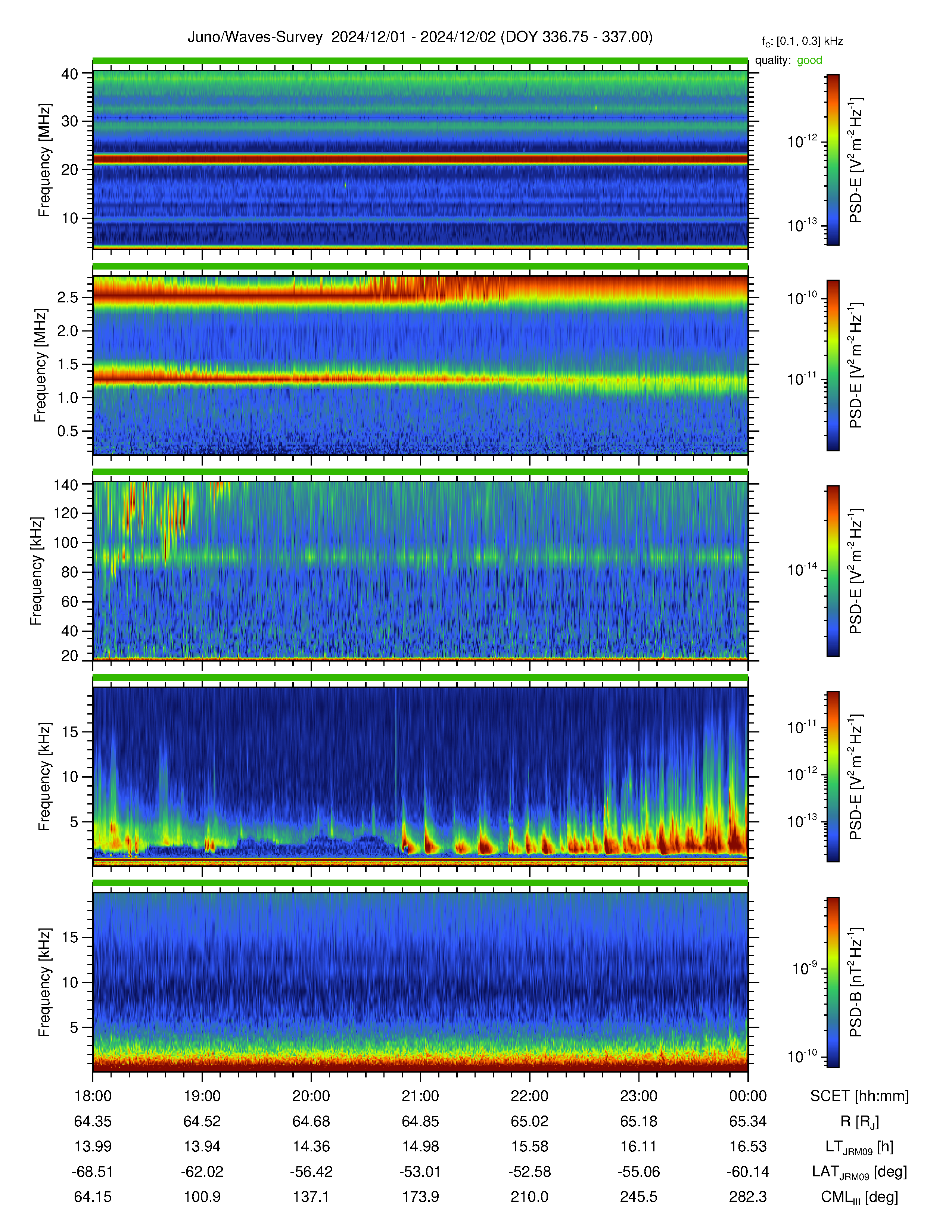Click the 282.3 CML value
Viewport: 952px width, 1232px height.
(x=748, y=1197)
